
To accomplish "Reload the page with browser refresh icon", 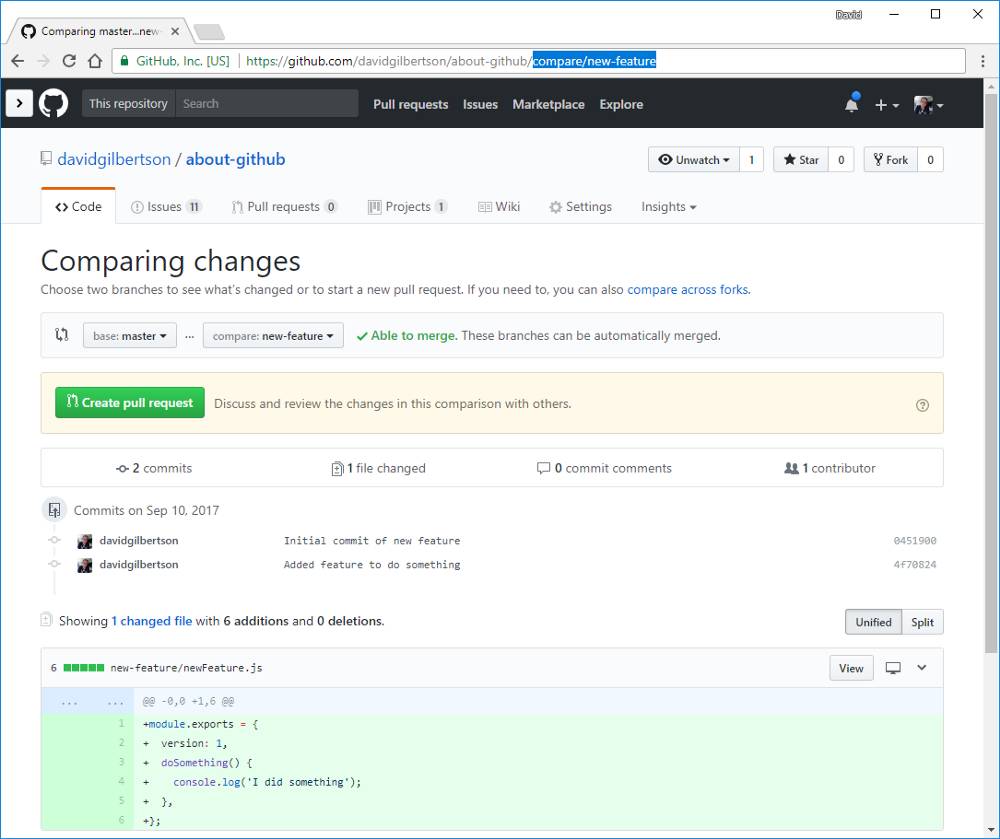I will pyautogui.click(x=69, y=61).
